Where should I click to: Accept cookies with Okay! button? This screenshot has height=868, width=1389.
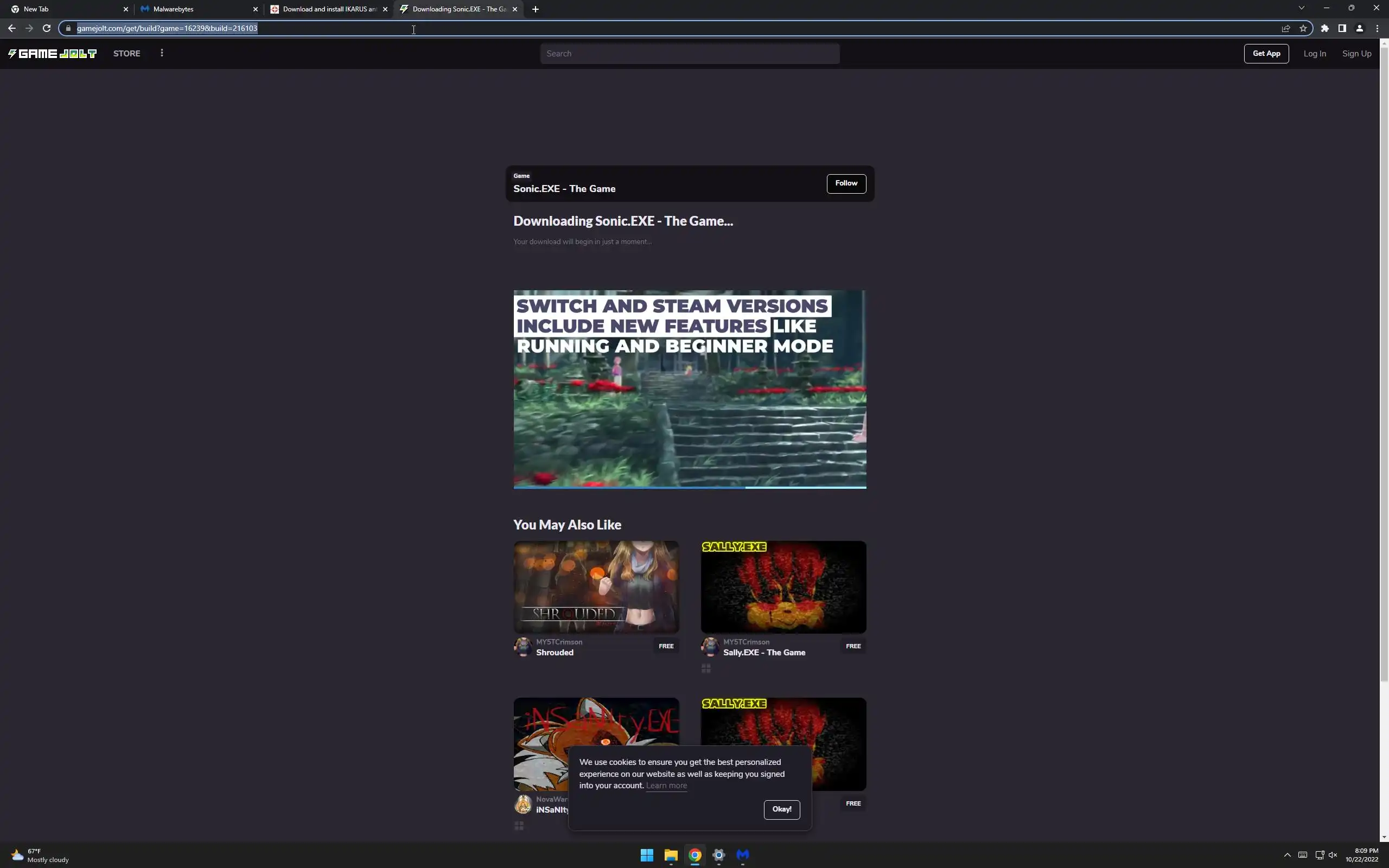coord(781,809)
